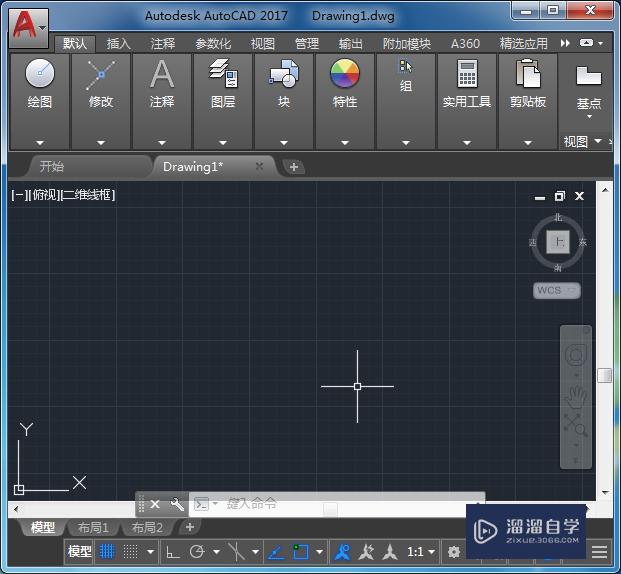This screenshot has height=574, width=621.
Task: Click the [-] viewport control label
Action: pos(19,195)
